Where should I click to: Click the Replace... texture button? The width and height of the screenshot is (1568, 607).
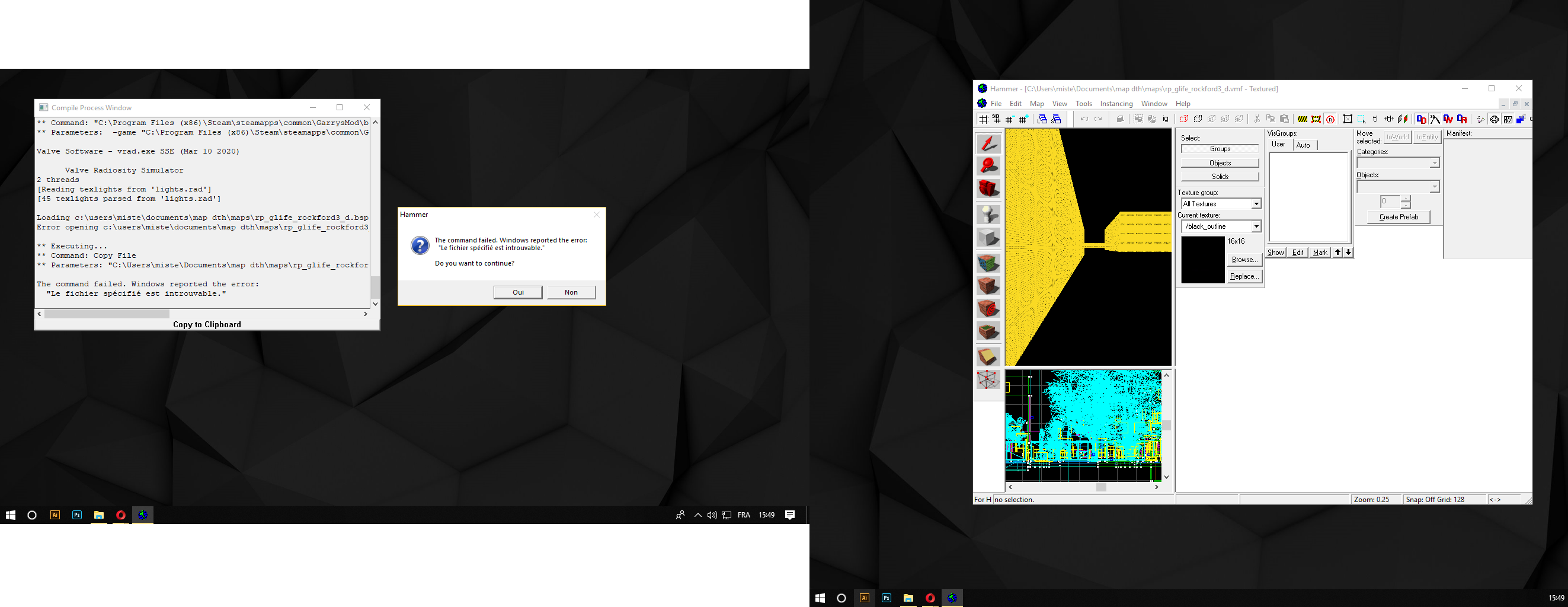[1244, 276]
